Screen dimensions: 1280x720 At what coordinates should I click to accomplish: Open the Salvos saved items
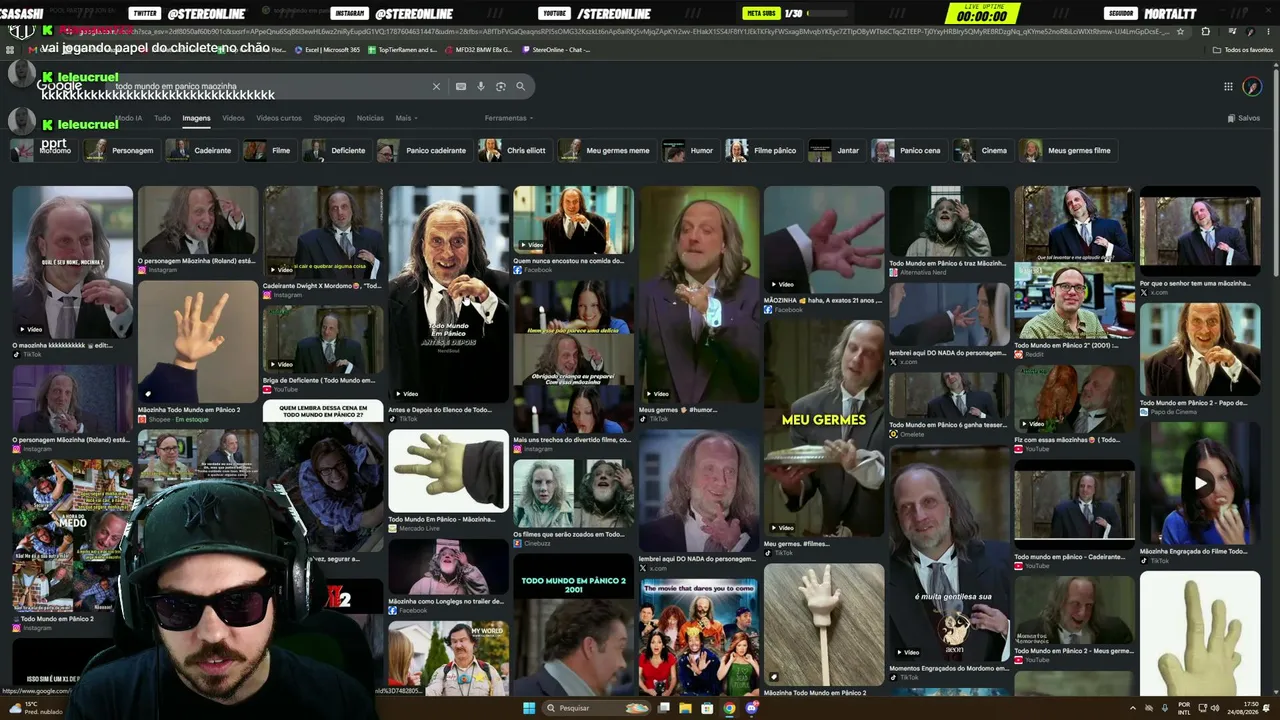1243,118
